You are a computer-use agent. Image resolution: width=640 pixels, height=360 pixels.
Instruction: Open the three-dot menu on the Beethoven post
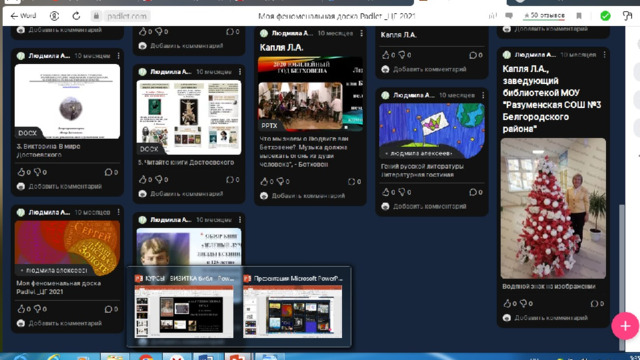tap(361, 33)
